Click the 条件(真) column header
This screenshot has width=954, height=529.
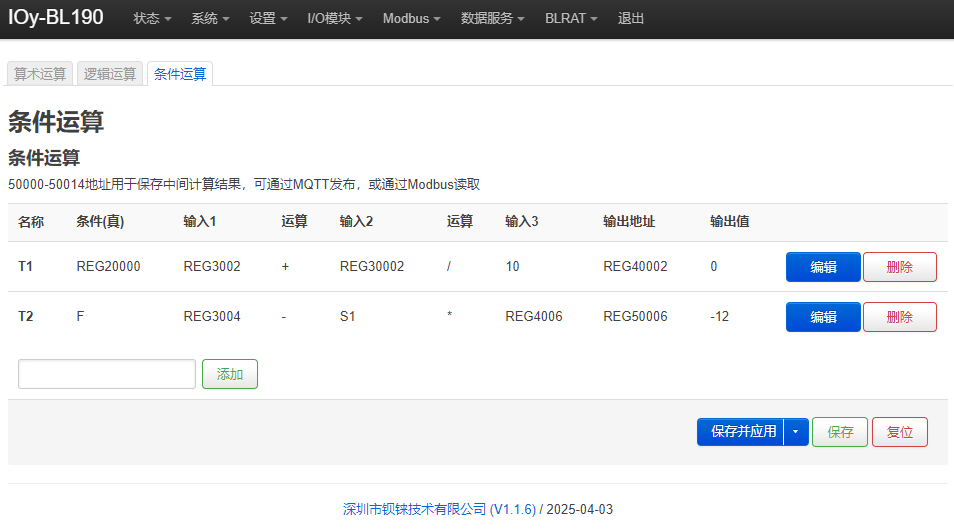click(x=100, y=222)
